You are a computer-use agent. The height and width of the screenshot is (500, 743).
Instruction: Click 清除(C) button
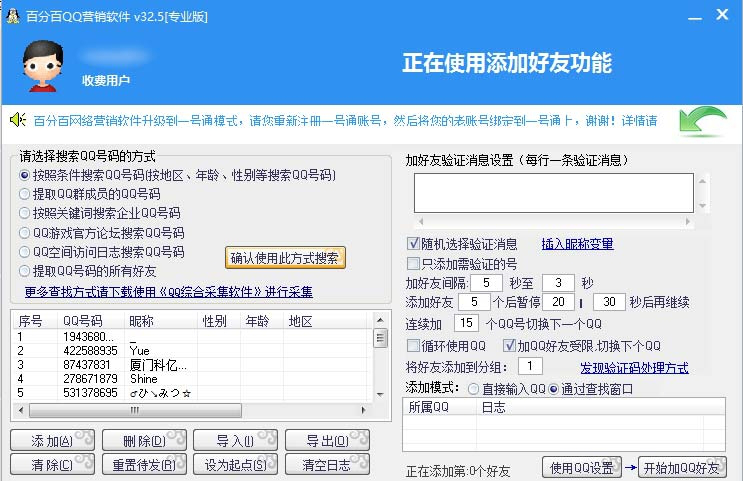point(52,464)
